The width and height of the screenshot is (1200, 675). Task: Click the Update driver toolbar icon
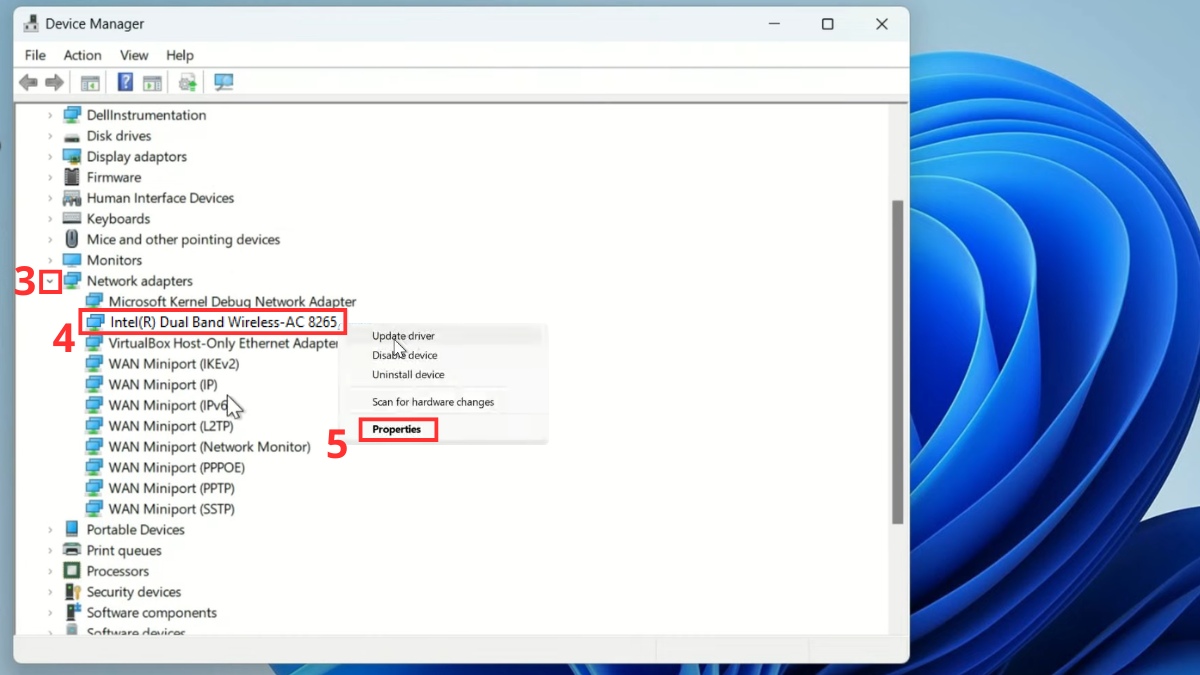pos(187,82)
